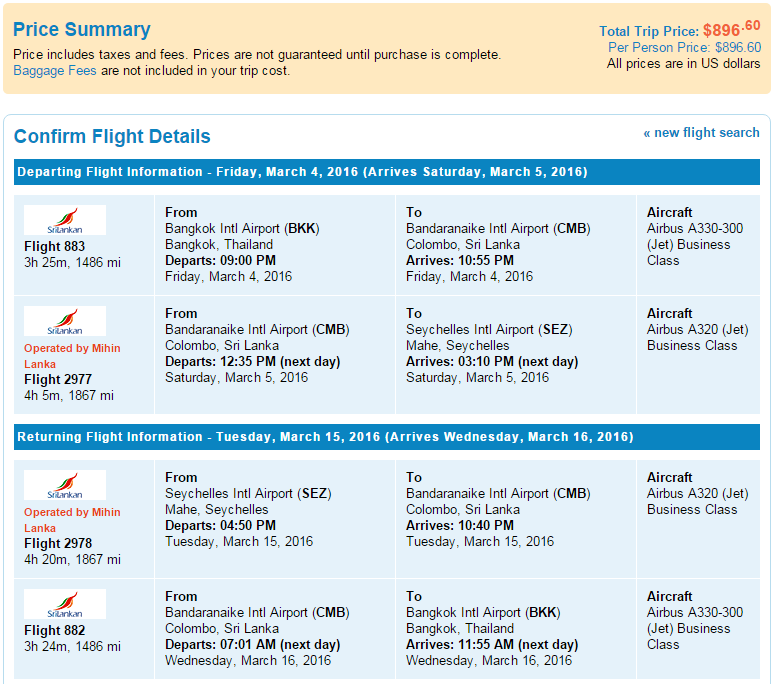This screenshot has height=684, width=775.
Task: Click Flight 2978 number label
Action: pyautogui.click(x=58, y=543)
